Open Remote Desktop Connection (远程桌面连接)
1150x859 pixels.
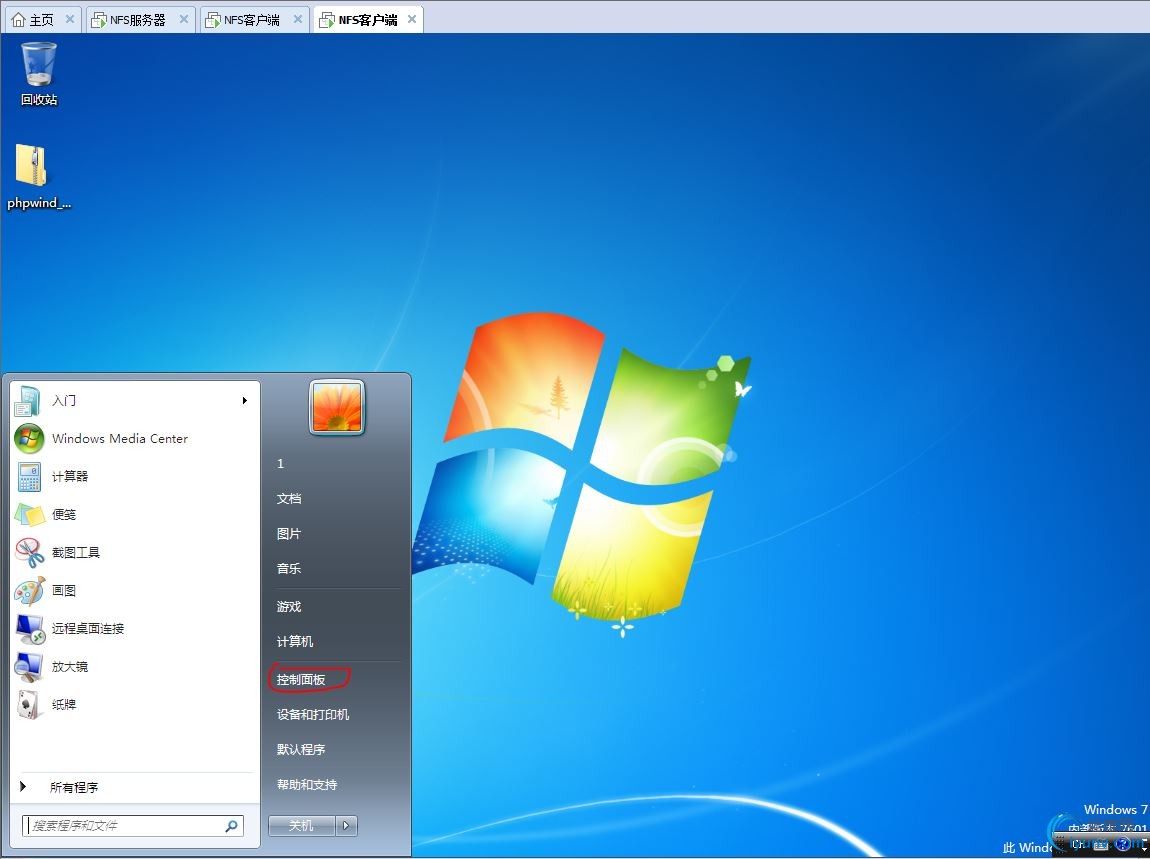[x=88, y=628]
